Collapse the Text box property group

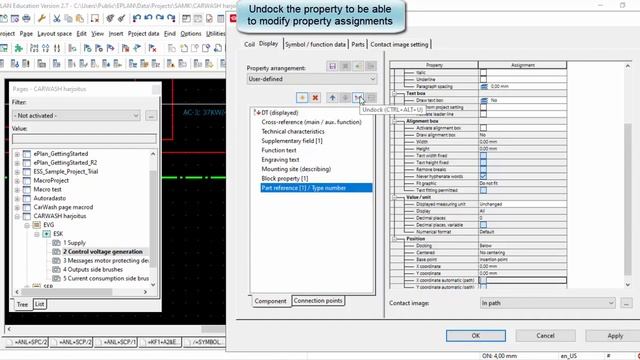click(x=395, y=93)
